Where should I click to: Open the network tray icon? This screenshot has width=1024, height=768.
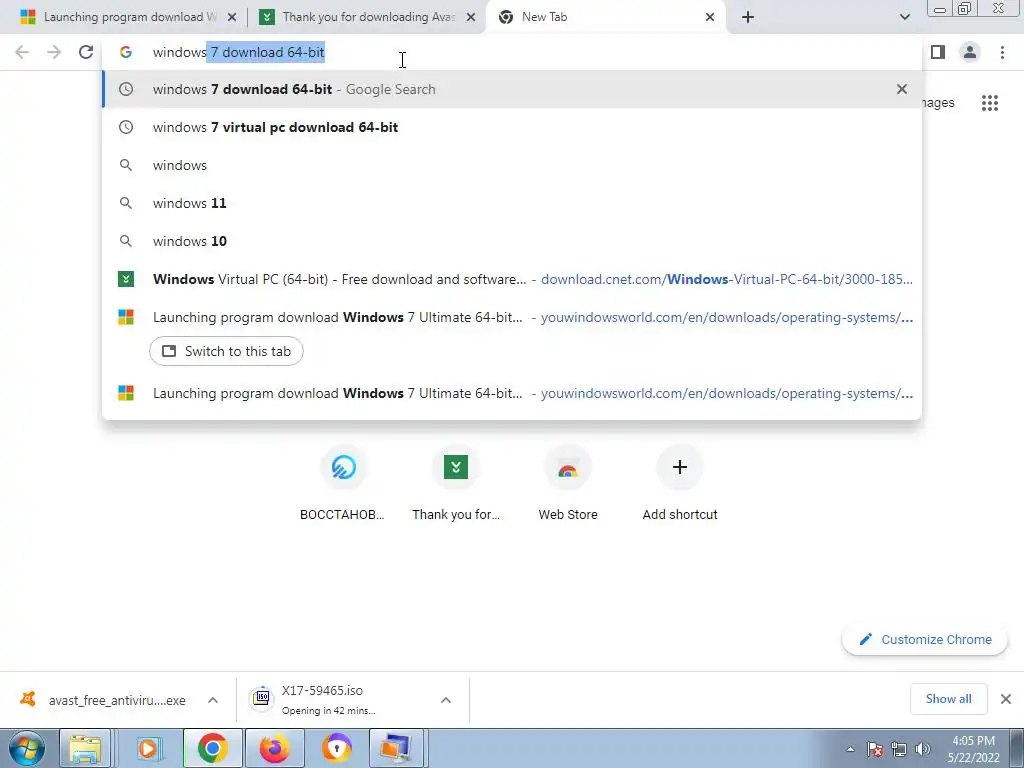click(899, 749)
